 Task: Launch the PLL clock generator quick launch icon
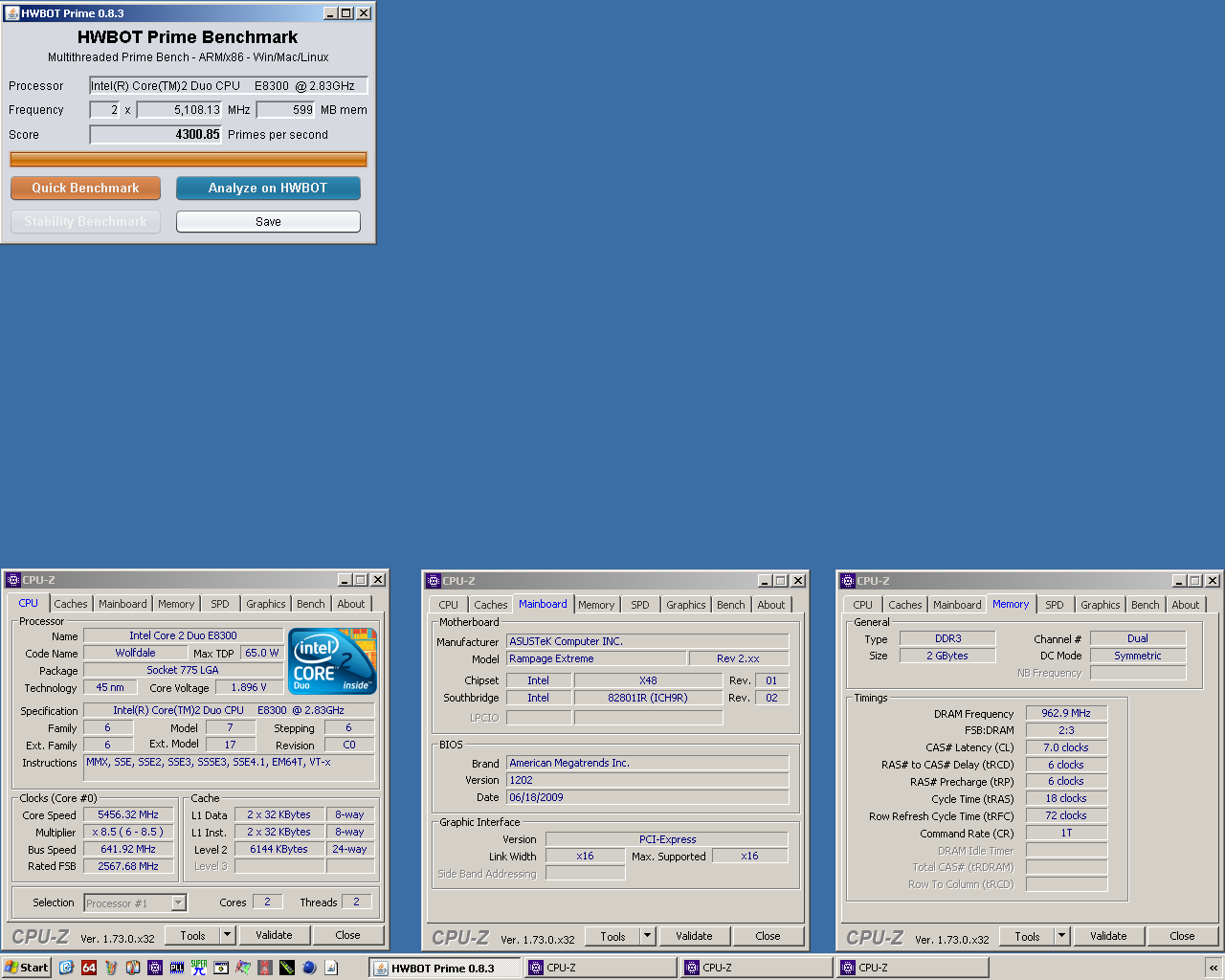[x=177, y=968]
